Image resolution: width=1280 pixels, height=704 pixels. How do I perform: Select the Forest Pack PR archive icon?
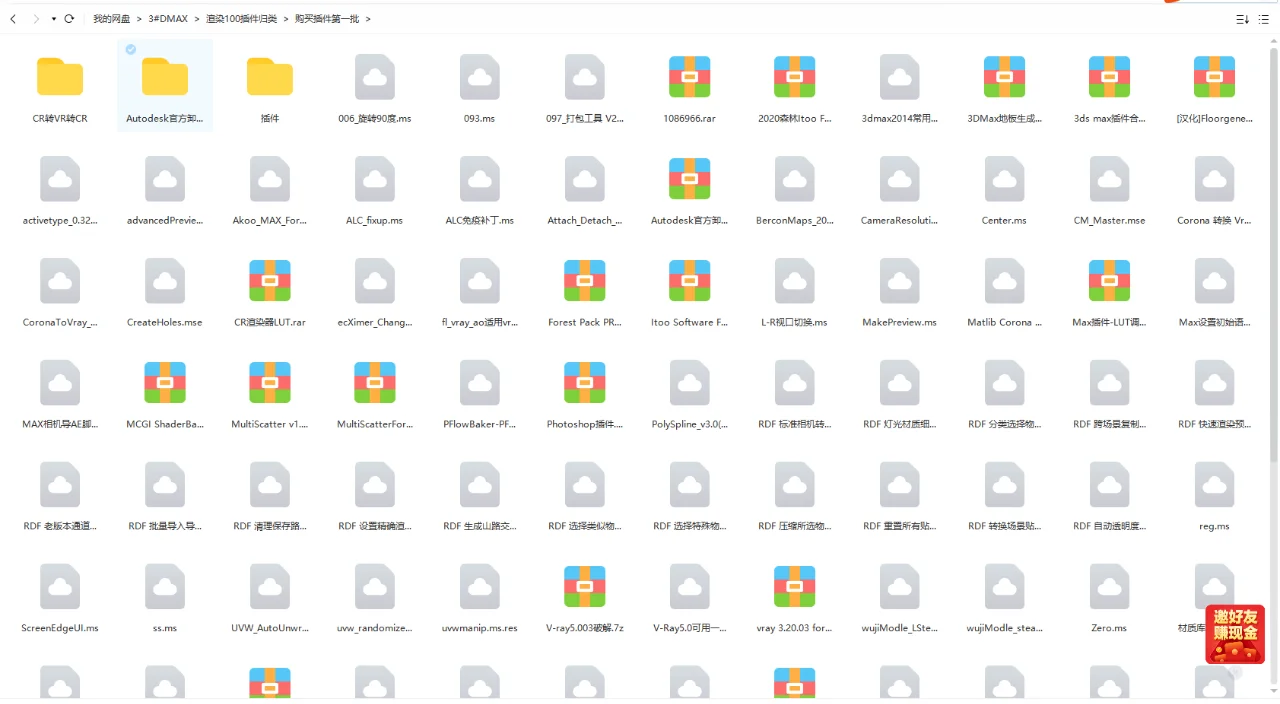pyautogui.click(x=585, y=281)
